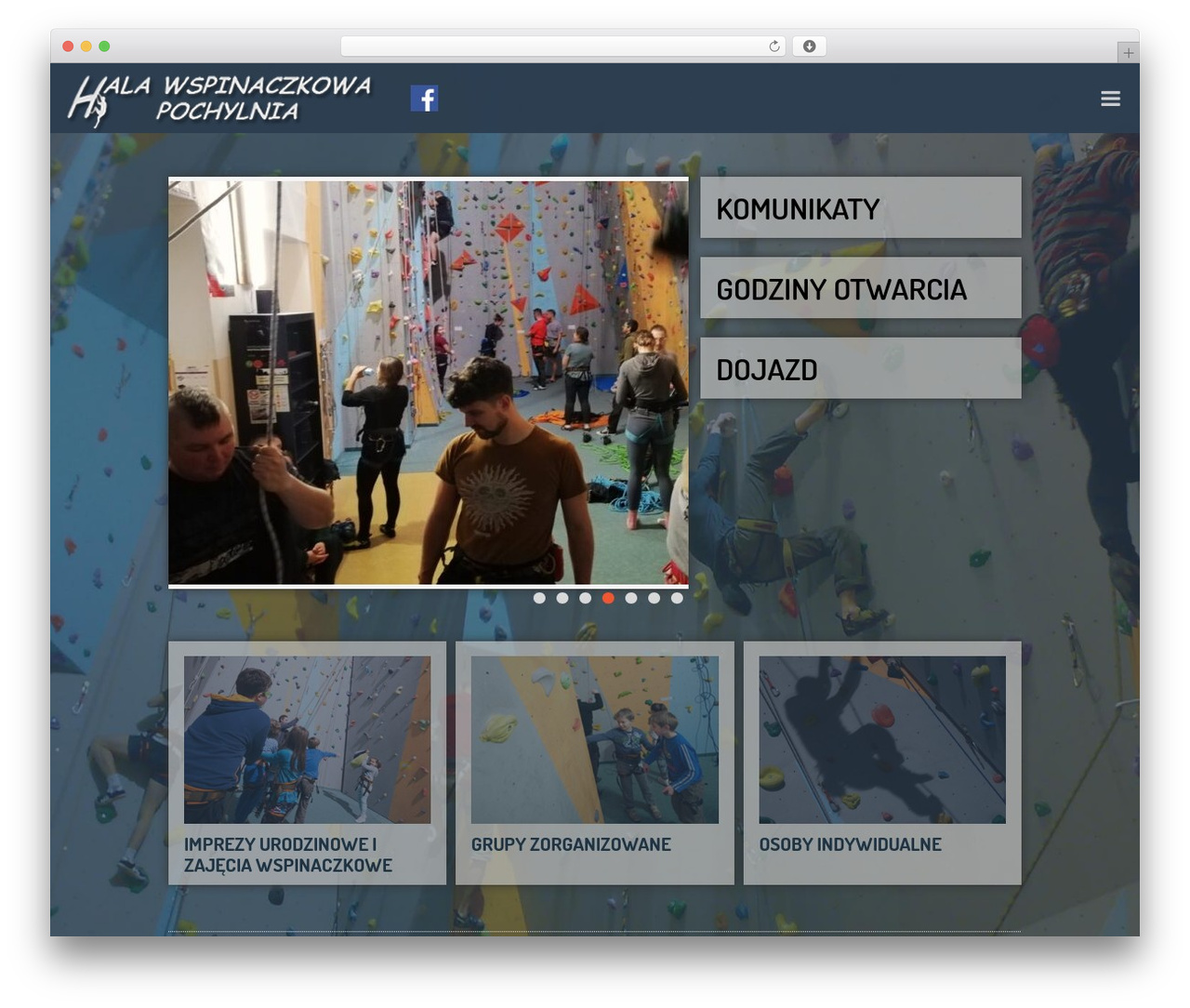Screen dimensions: 1190x1008
Task: Select the fifth slideshow dot
Action: pyautogui.click(x=631, y=598)
